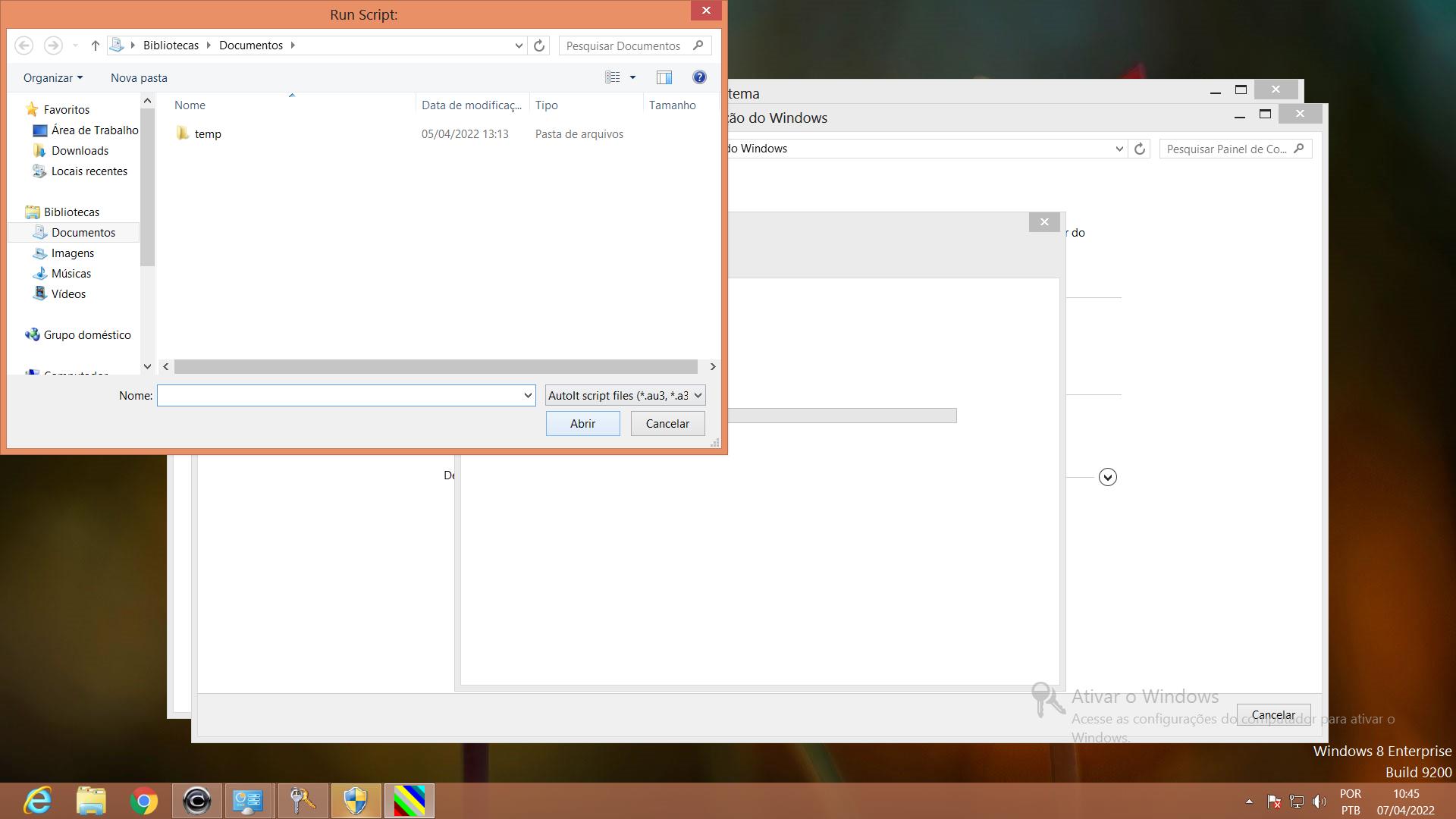Click the horizontal scrollbar of the file list
The width and height of the screenshot is (1456, 819).
(435, 366)
